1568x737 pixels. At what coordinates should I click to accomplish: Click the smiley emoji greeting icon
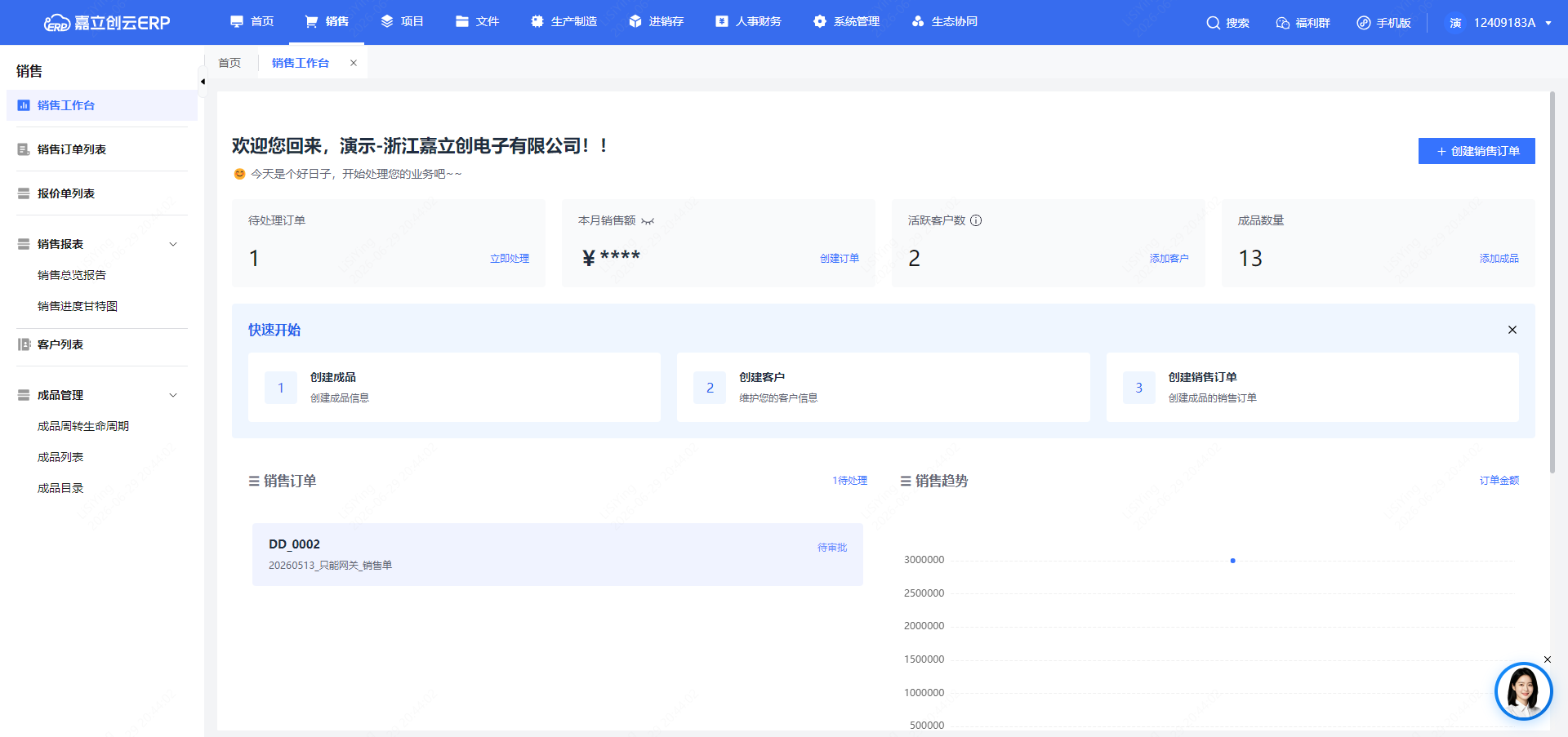click(x=239, y=174)
